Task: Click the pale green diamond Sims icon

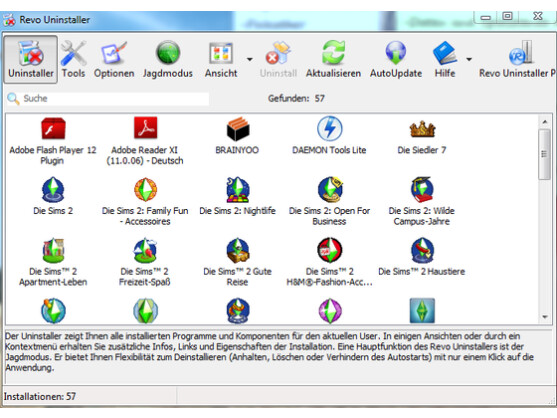Action: (x=145, y=311)
